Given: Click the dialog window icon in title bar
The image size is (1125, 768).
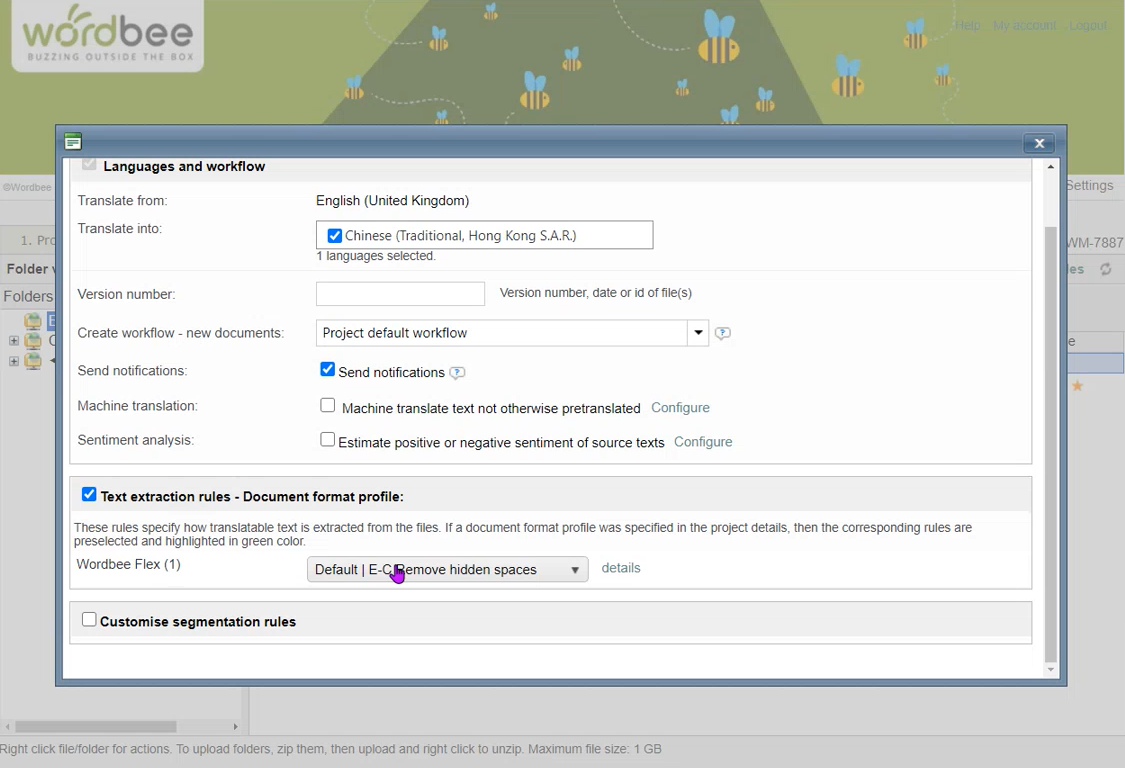Looking at the screenshot, I should point(72,142).
